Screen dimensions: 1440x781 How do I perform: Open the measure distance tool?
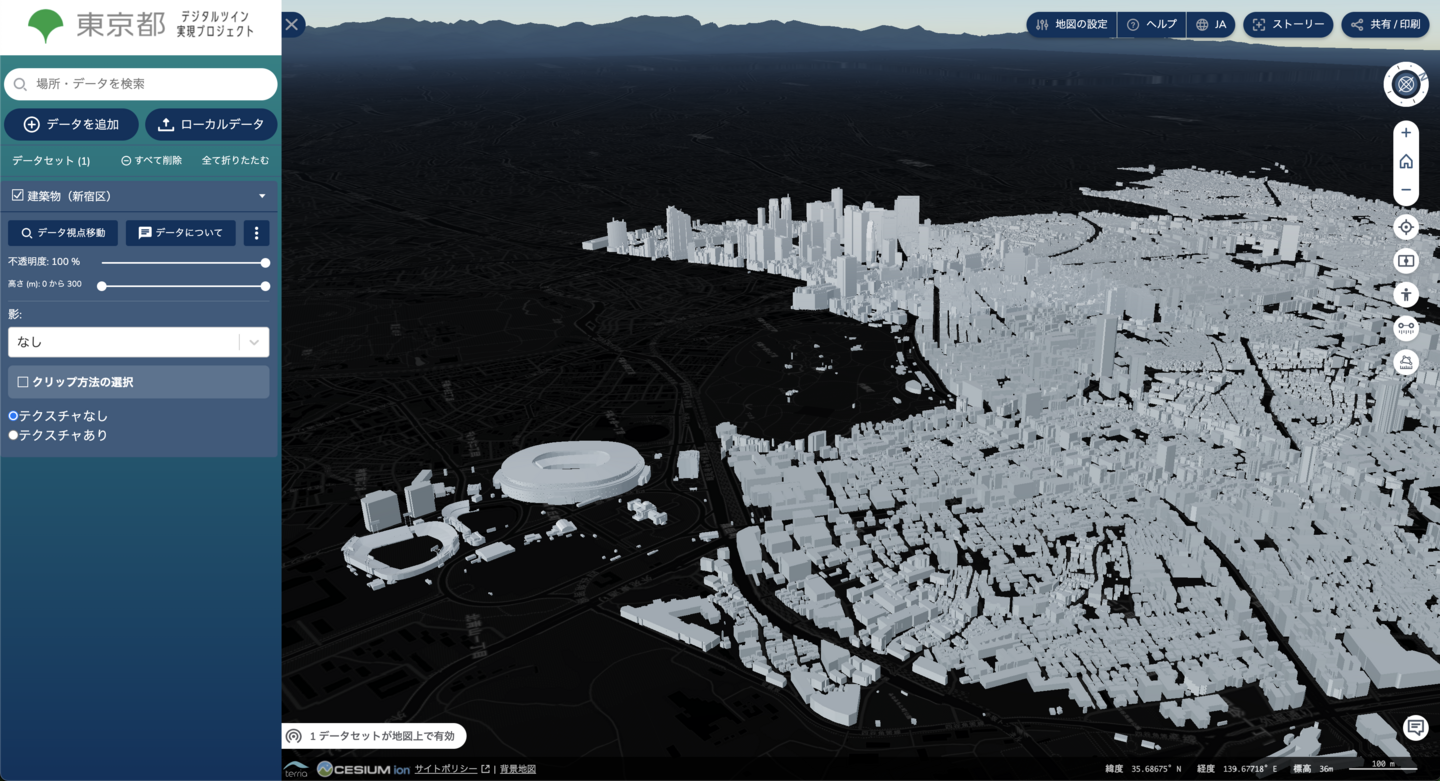click(x=1406, y=328)
